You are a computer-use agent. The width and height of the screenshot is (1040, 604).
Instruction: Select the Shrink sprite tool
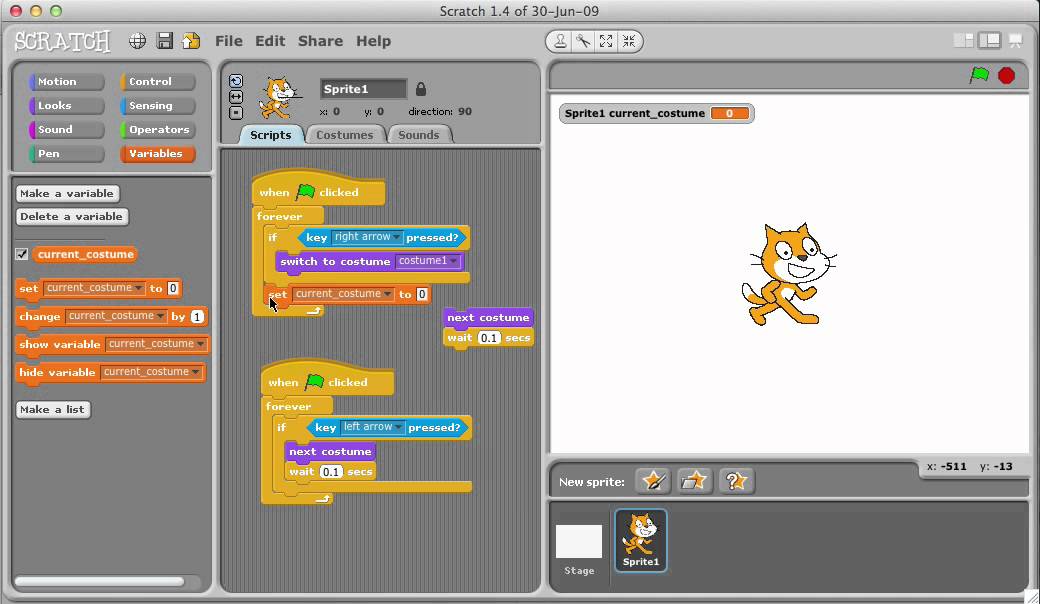629,41
